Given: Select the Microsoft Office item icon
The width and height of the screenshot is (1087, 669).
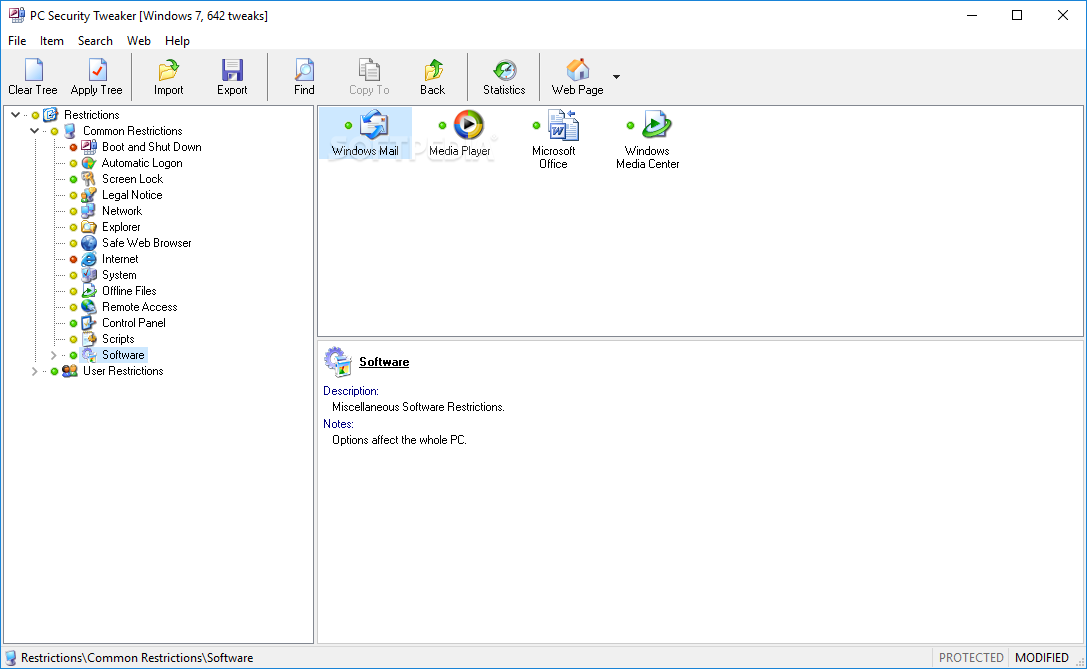Looking at the screenshot, I should 563,125.
